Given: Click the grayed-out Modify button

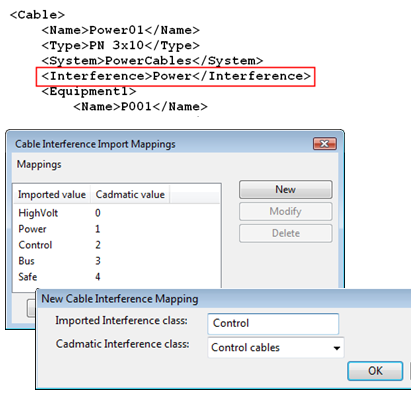Looking at the screenshot, I should pos(286,211).
